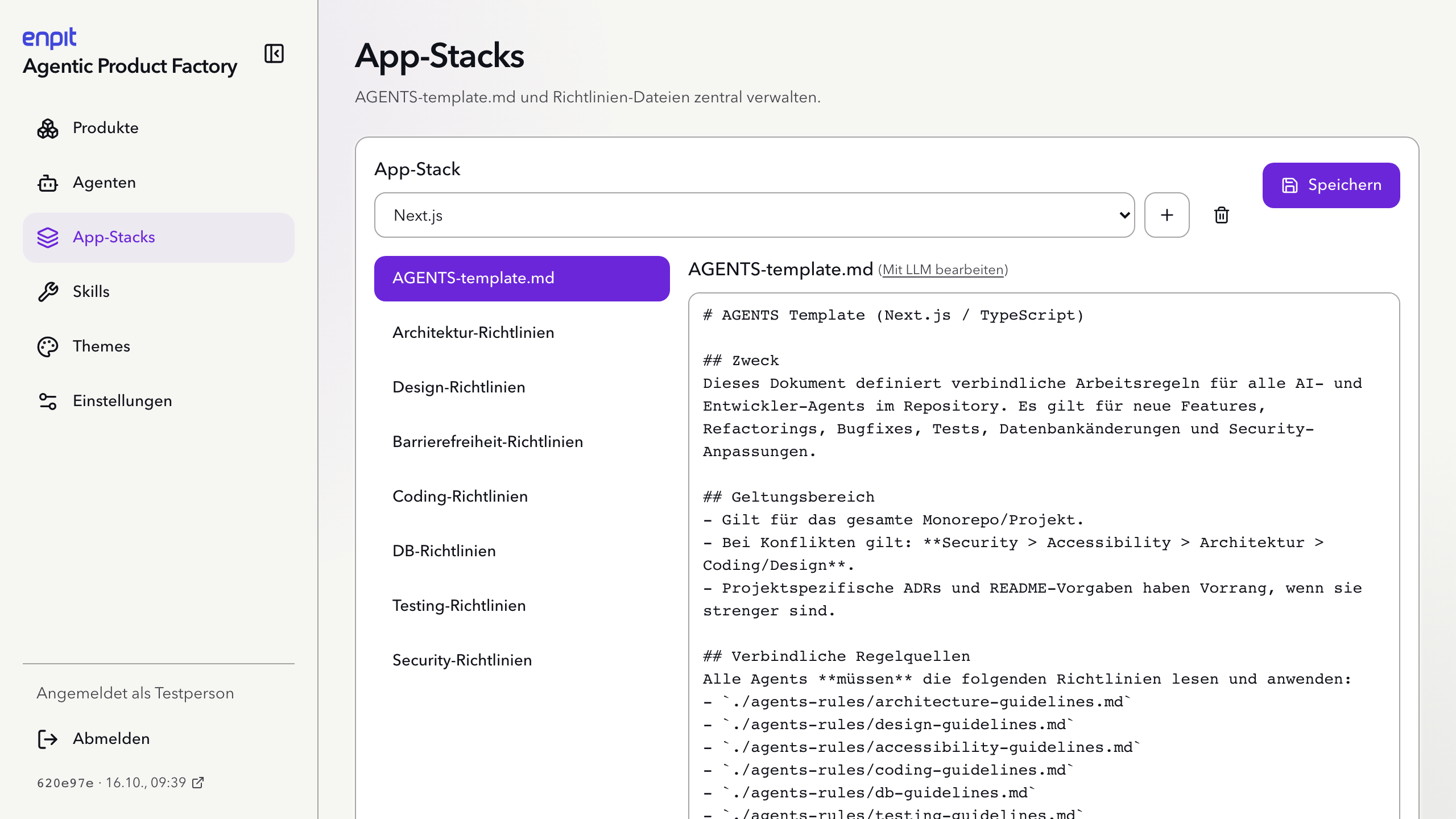Open Security-Richtlinien file
The height and width of the screenshot is (819, 1456).
[x=522, y=660]
